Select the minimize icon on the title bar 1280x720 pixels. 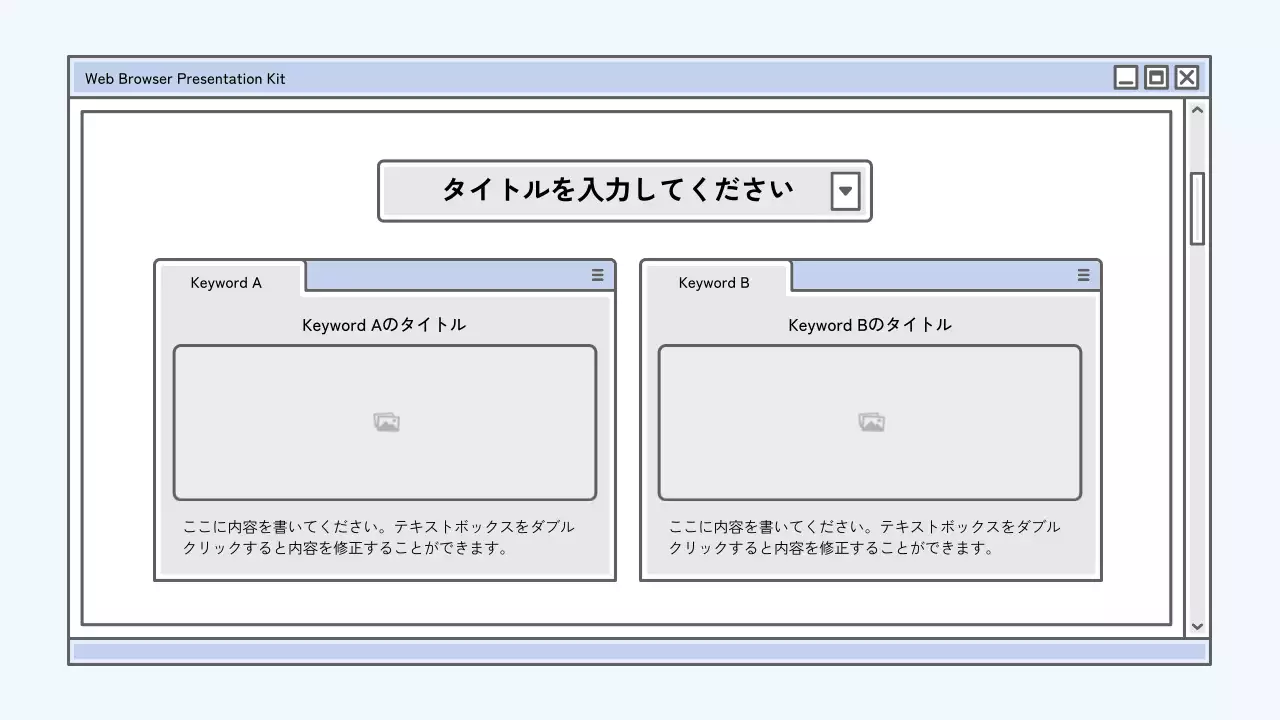1126,77
